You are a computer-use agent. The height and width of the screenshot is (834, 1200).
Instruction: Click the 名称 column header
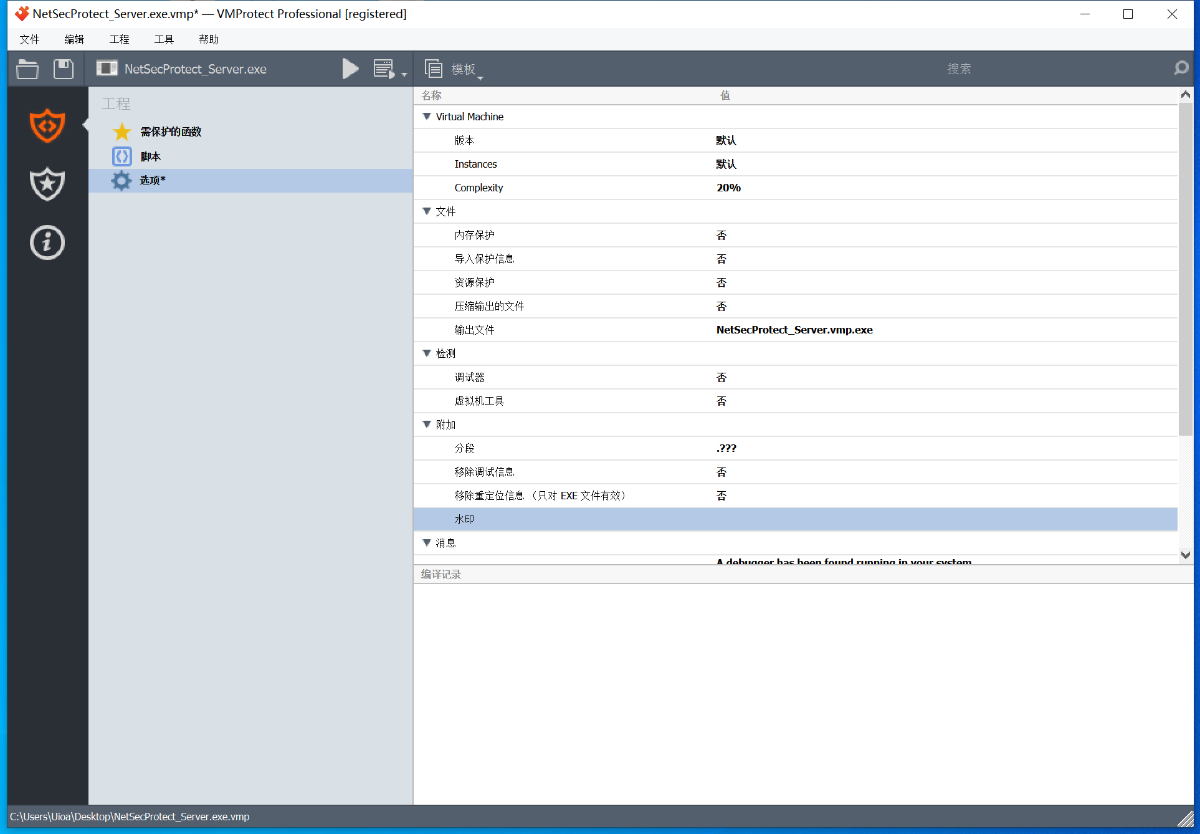(431, 95)
